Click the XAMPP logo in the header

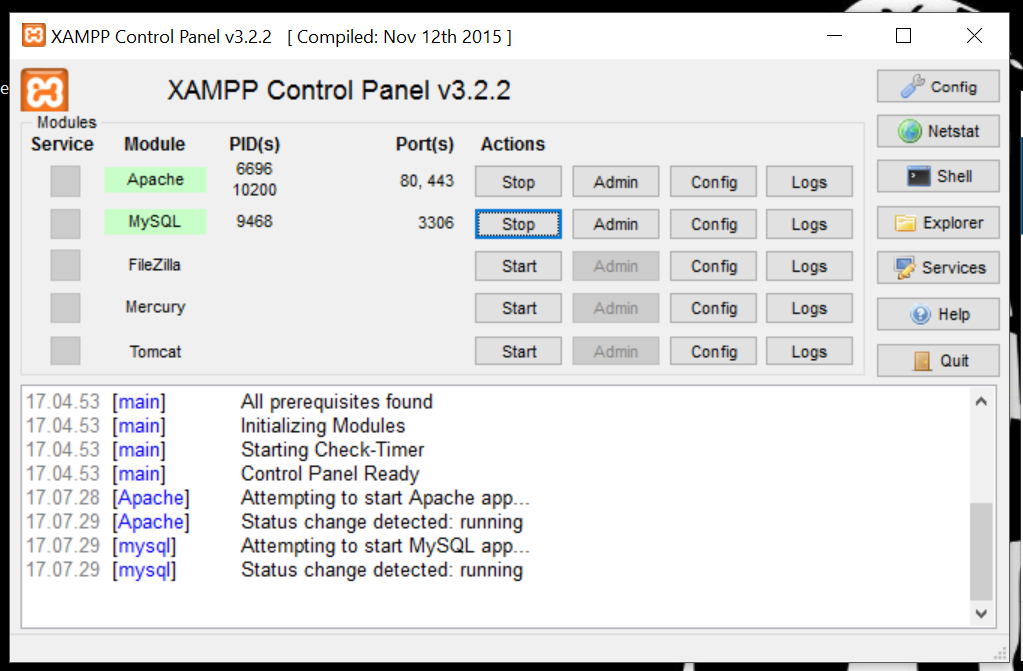[x=44, y=89]
